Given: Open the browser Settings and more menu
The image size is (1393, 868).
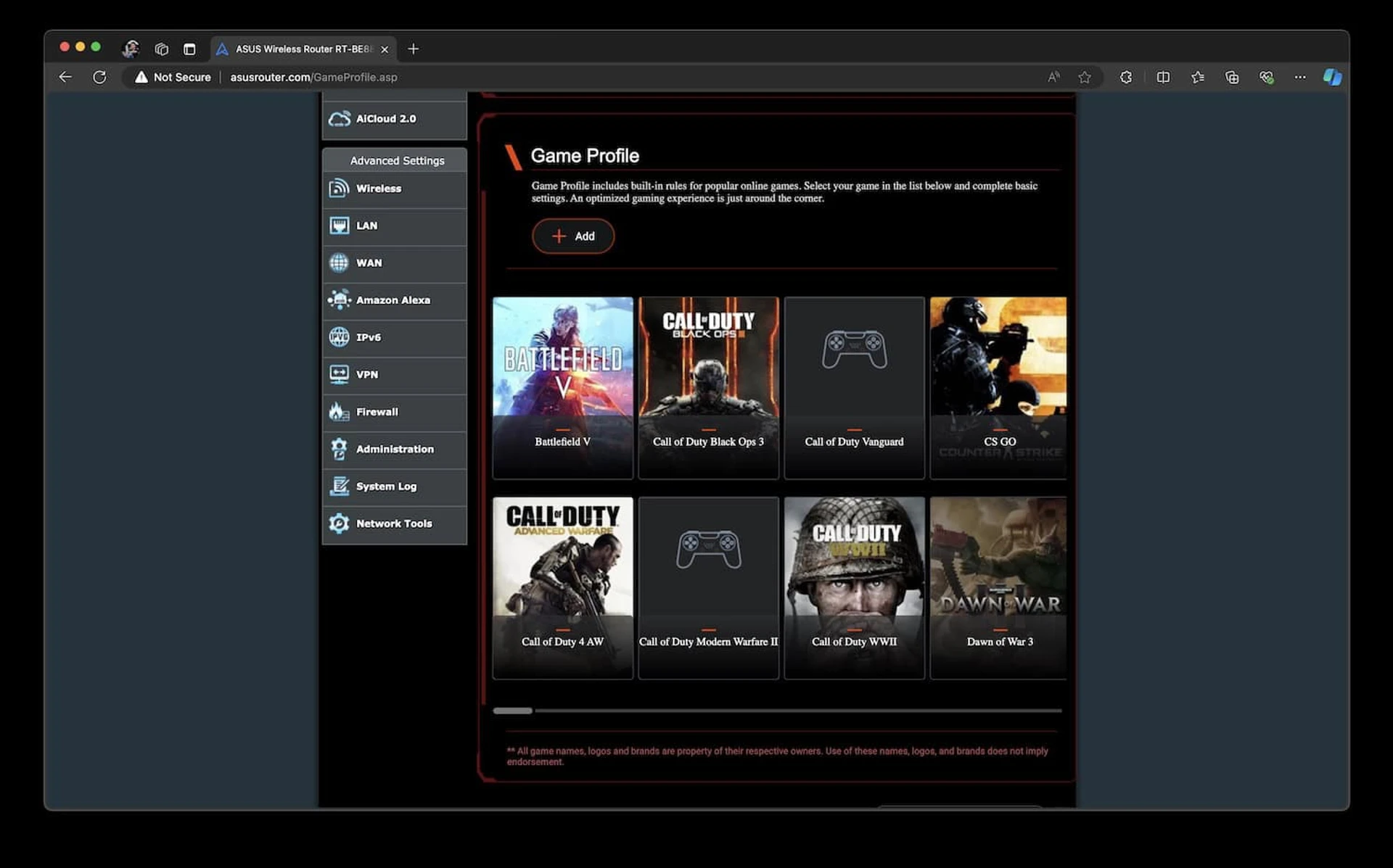Looking at the screenshot, I should pyautogui.click(x=1300, y=77).
